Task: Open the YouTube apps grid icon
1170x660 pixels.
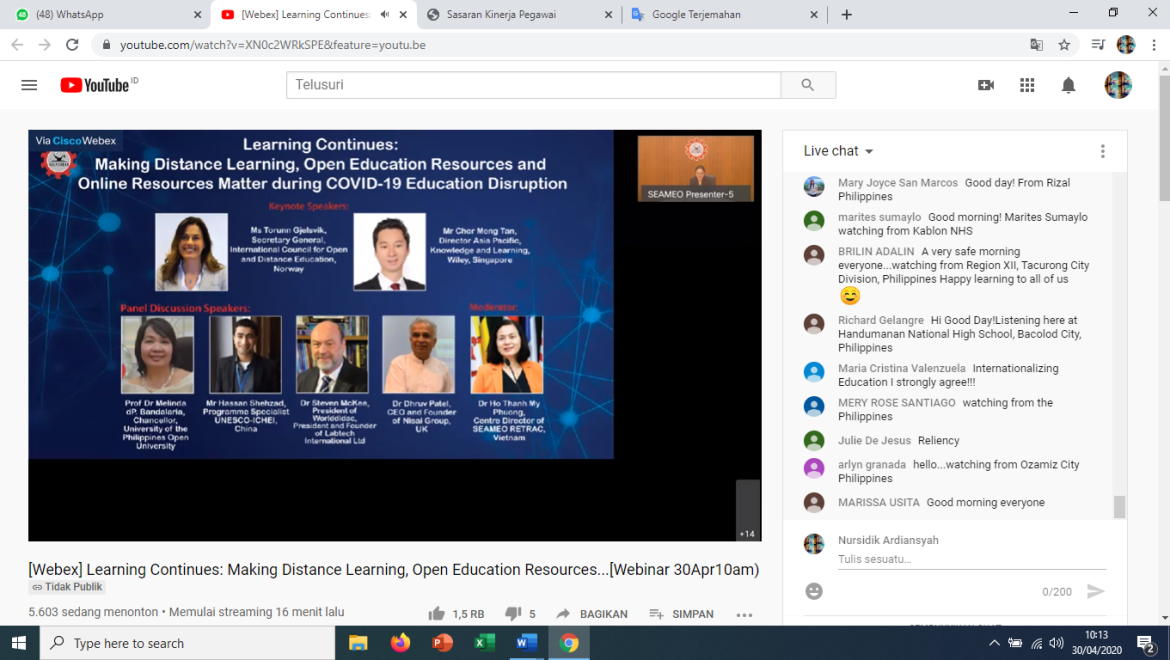Action: 1027,85
